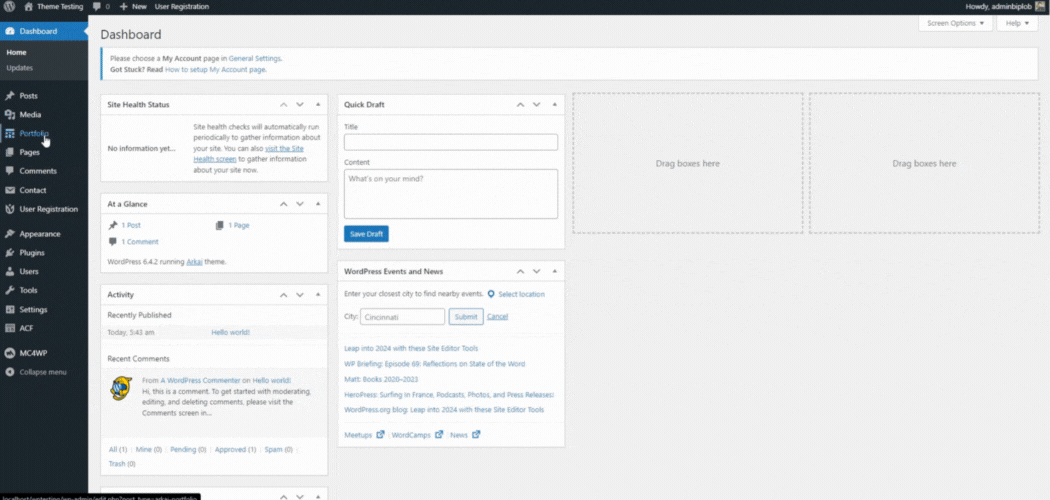Image resolution: width=1050 pixels, height=500 pixels.
Task: Click the Posts pushpin icon in sidebar
Action: (x=10, y=96)
